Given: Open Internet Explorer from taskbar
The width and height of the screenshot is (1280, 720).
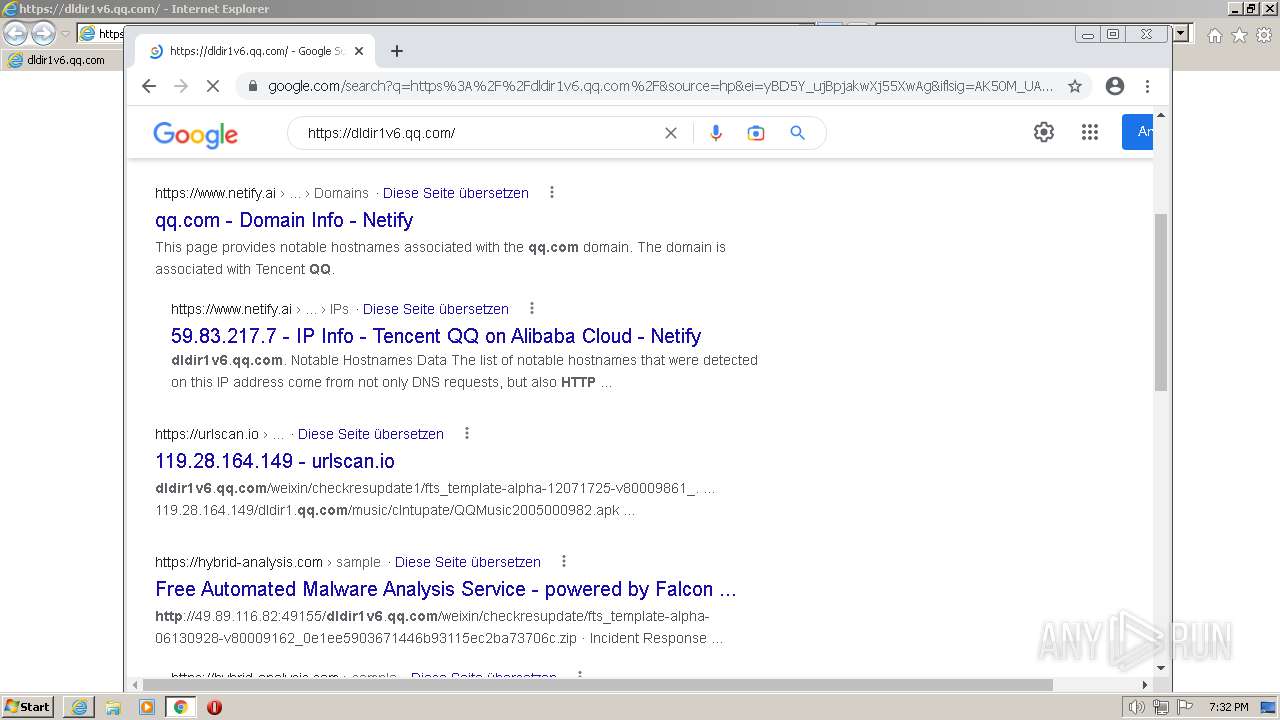Looking at the screenshot, I should (x=79, y=707).
